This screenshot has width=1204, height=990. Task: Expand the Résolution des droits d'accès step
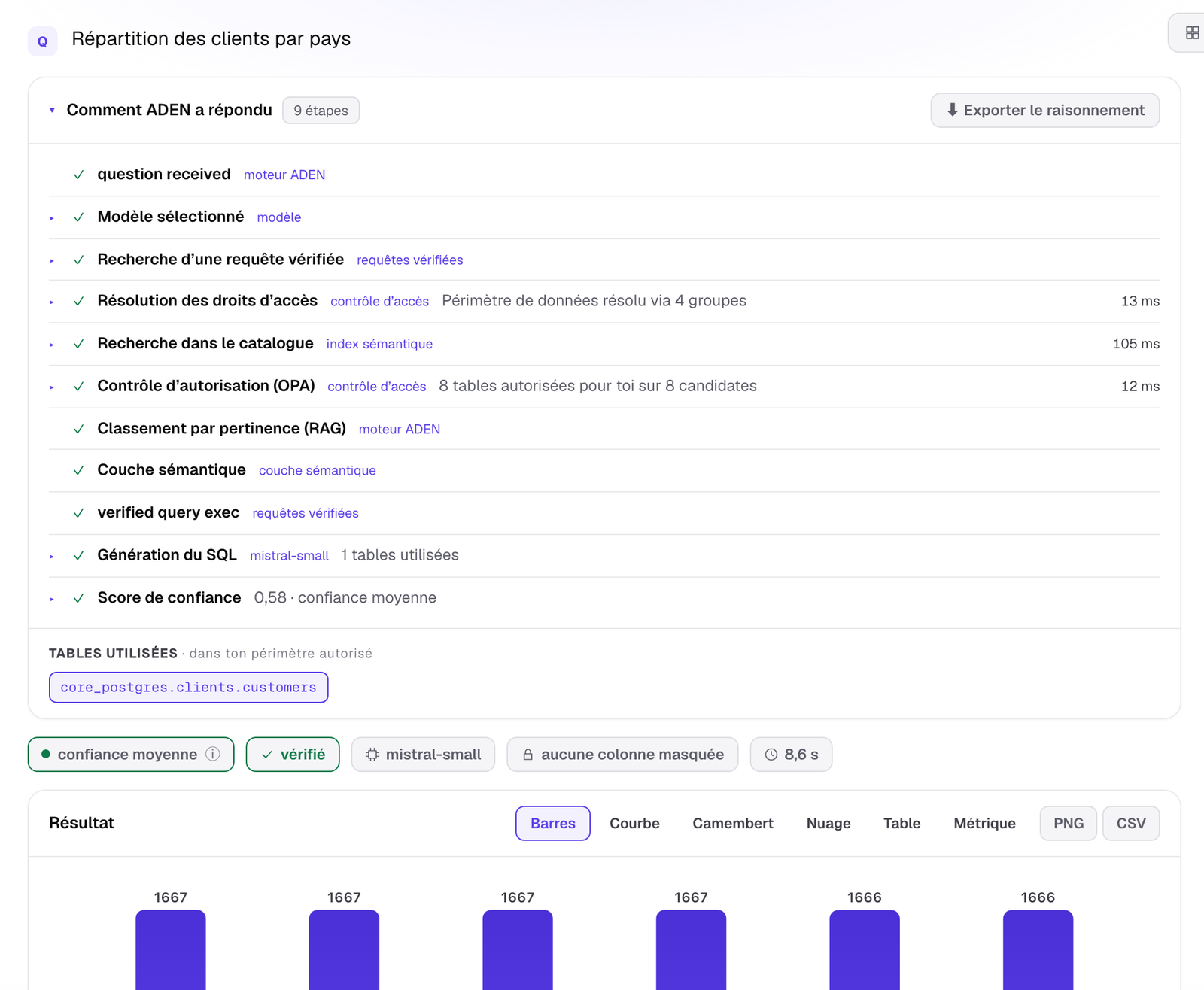52,302
